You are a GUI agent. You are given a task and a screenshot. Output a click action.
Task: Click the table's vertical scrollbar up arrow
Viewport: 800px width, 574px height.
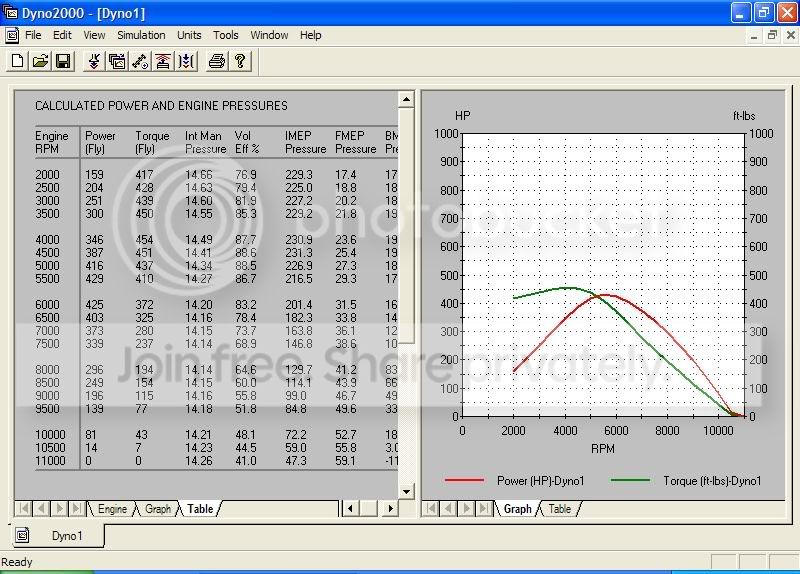pyautogui.click(x=406, y=99)
